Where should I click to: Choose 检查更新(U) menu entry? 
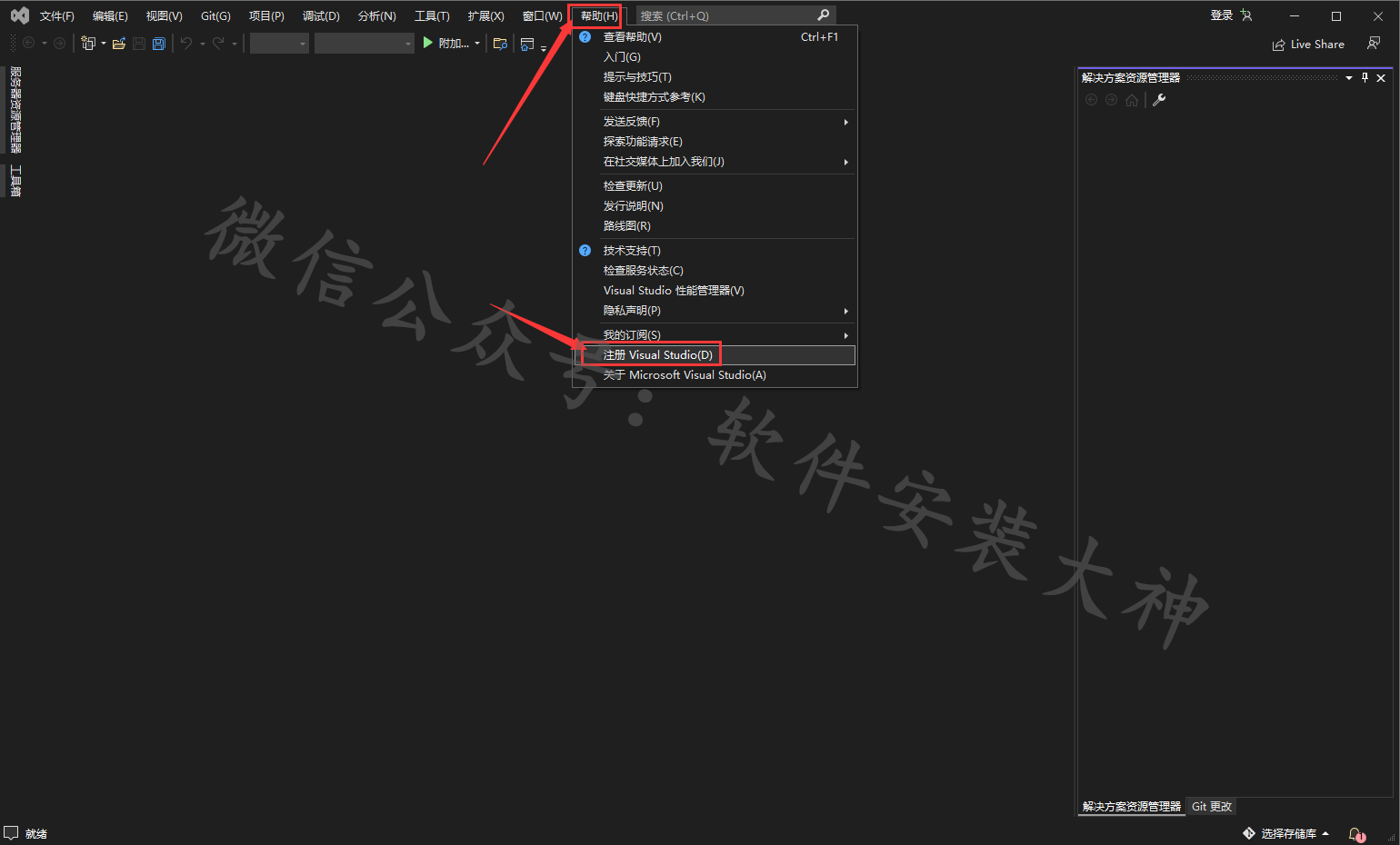coord(715,186)
